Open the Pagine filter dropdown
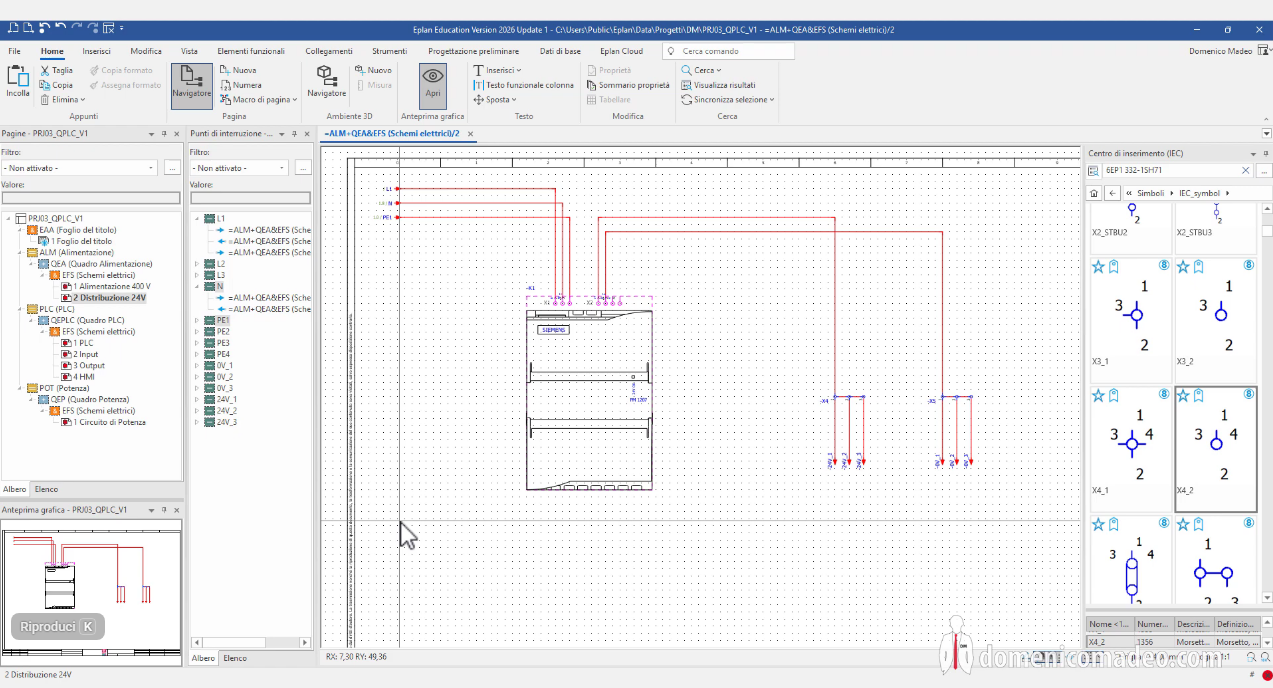The height and width of the screenshot is (688, 1273). click(151, 168)
